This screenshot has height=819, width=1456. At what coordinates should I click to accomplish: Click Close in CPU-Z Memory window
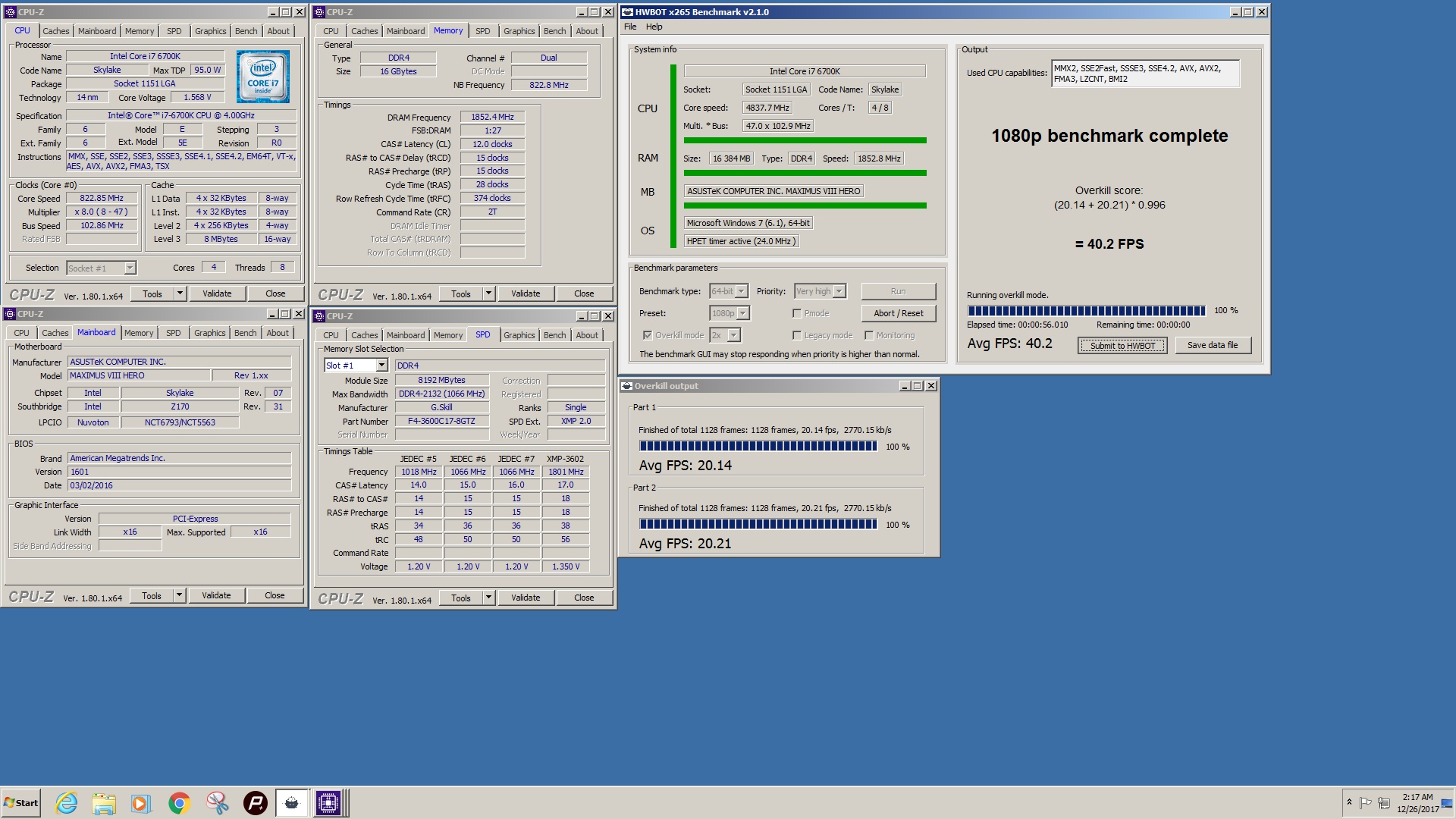click(583, 293)
